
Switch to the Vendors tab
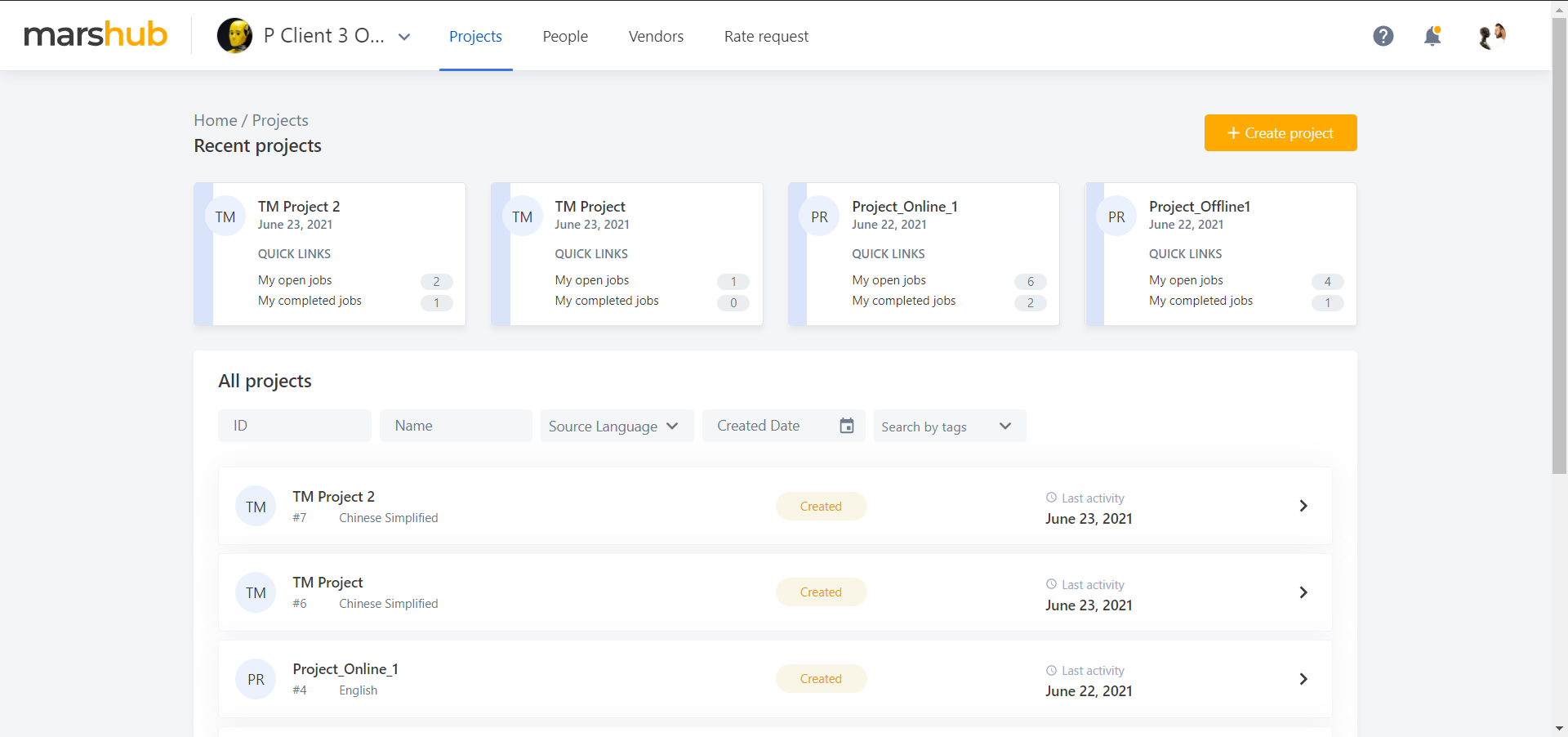click(x=656, y=36)
